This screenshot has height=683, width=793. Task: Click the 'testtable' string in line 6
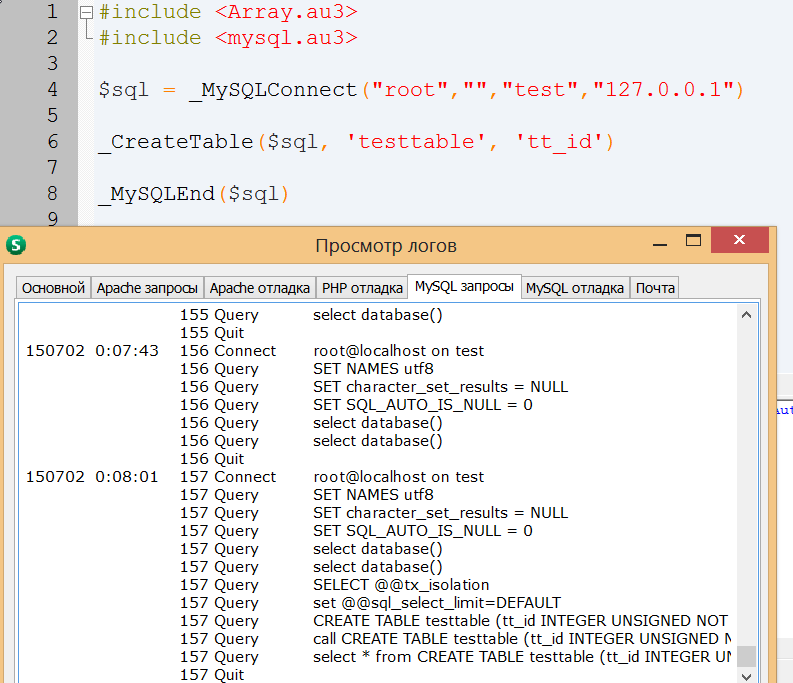coord(419,142)
